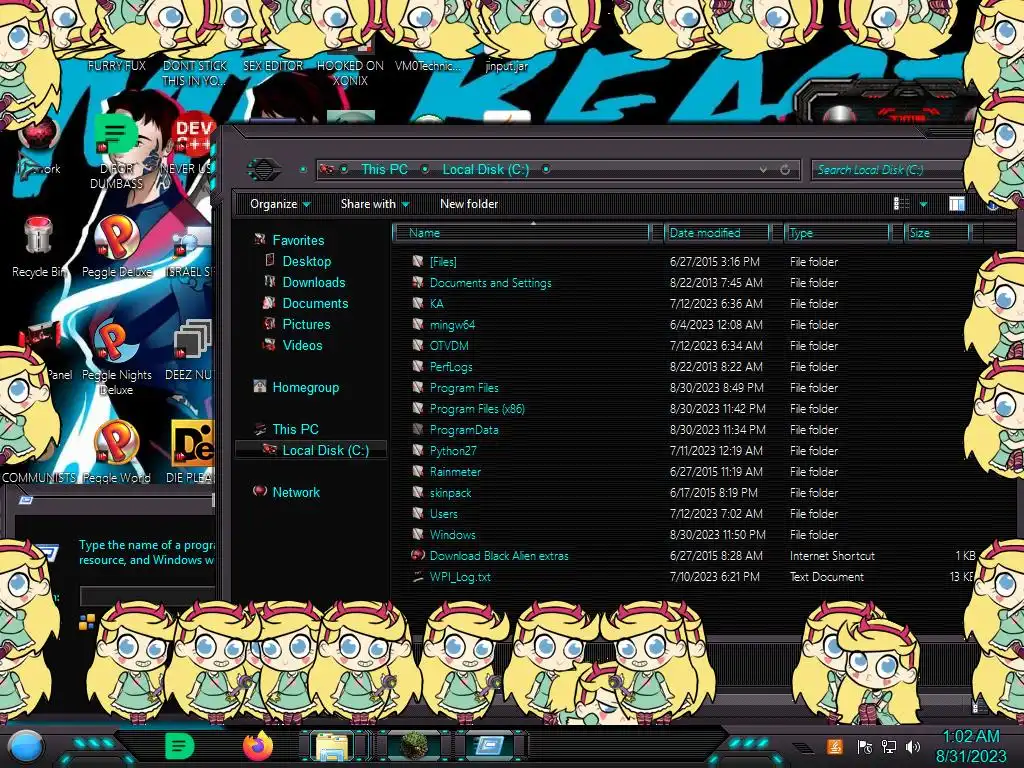
Task: Select the Program Files (x86) folder
Action: pos(477,409)
